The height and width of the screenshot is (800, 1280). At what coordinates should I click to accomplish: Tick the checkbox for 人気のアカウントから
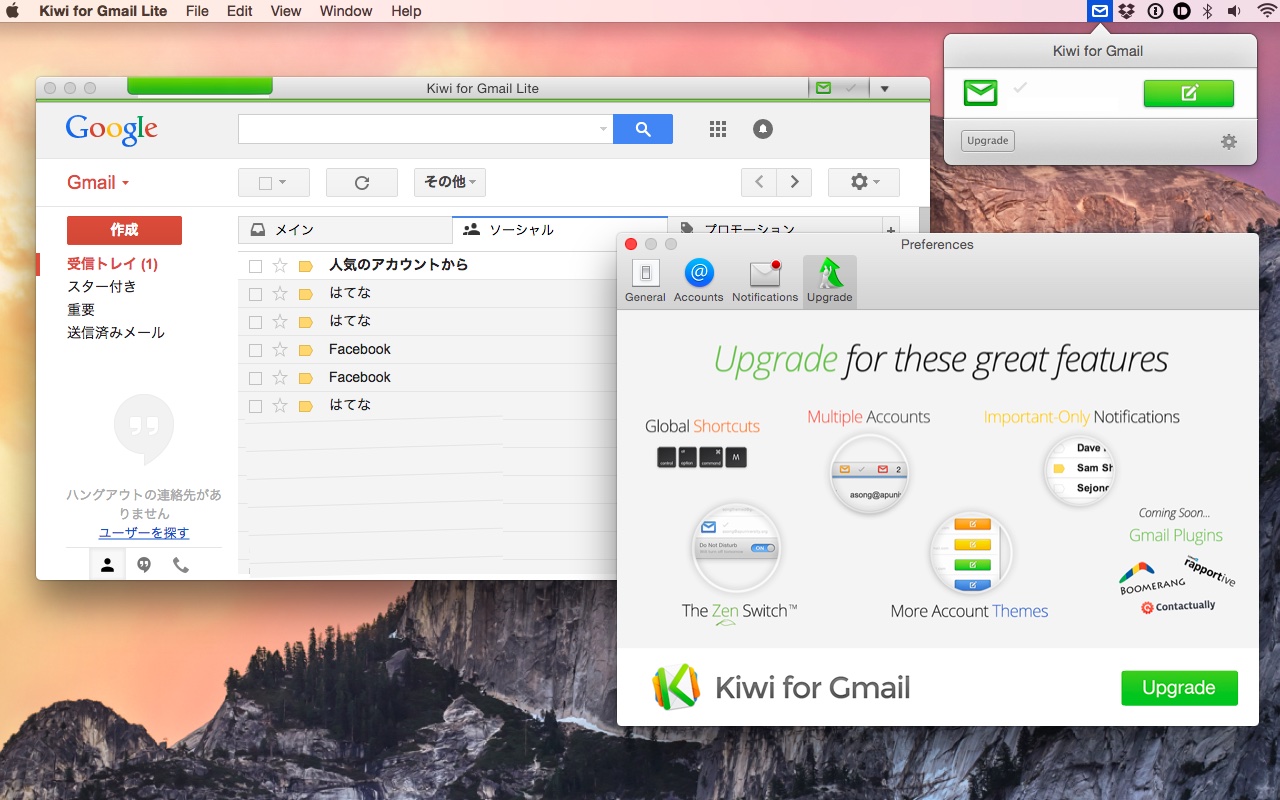(x=255, y=266)
